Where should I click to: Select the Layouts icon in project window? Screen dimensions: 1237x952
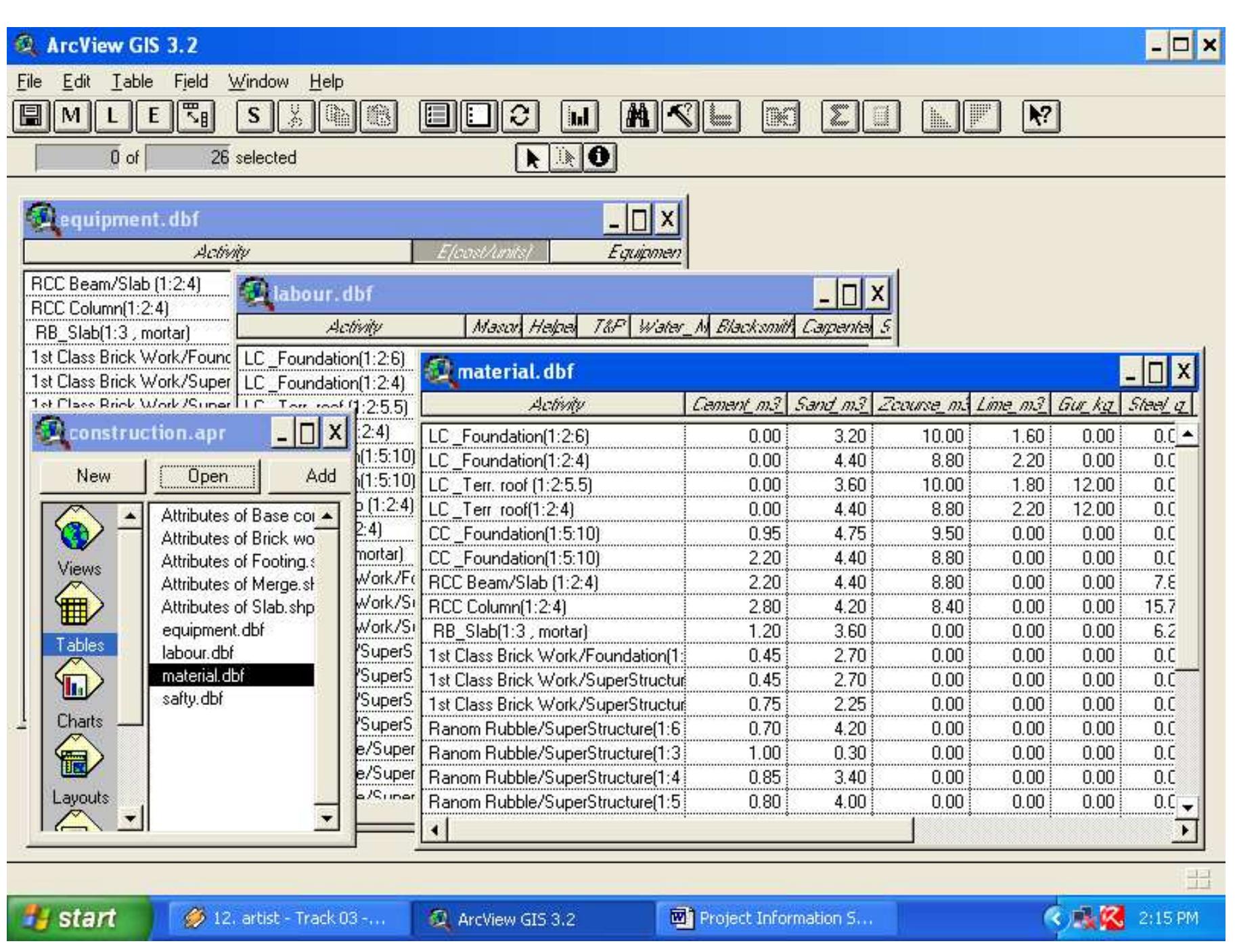(80, 771)
